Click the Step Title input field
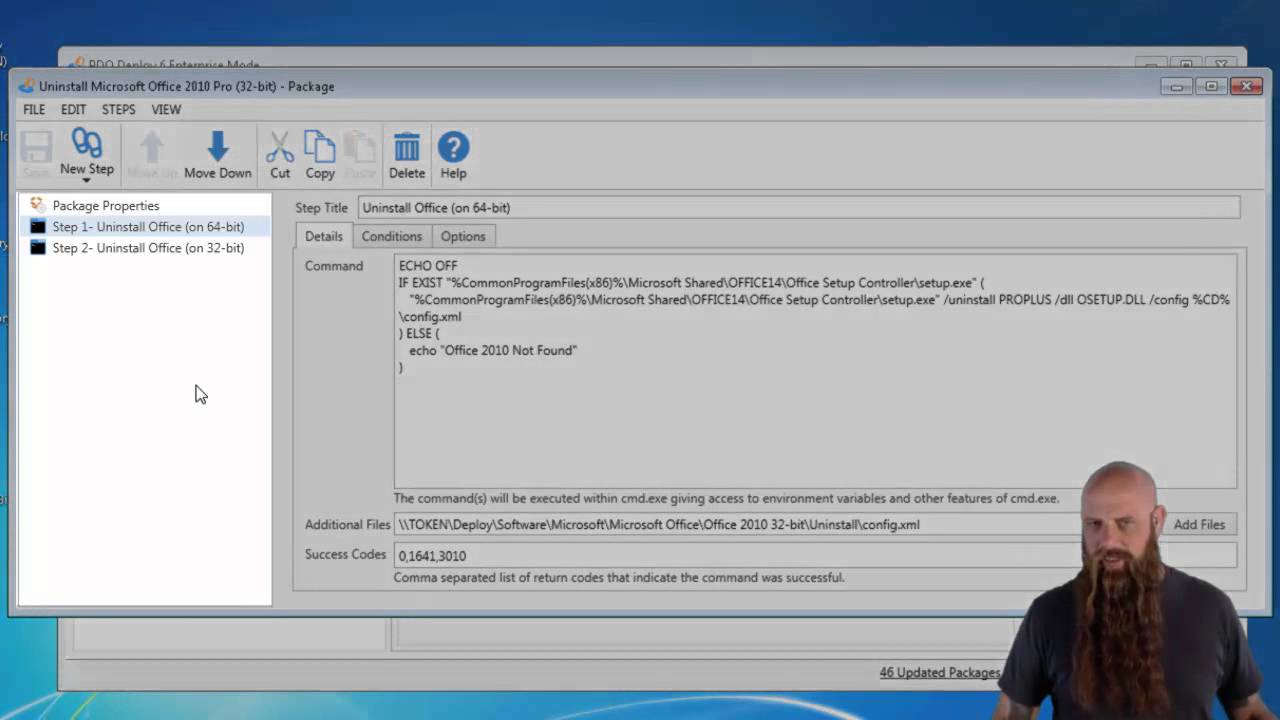 coord(799,207)
